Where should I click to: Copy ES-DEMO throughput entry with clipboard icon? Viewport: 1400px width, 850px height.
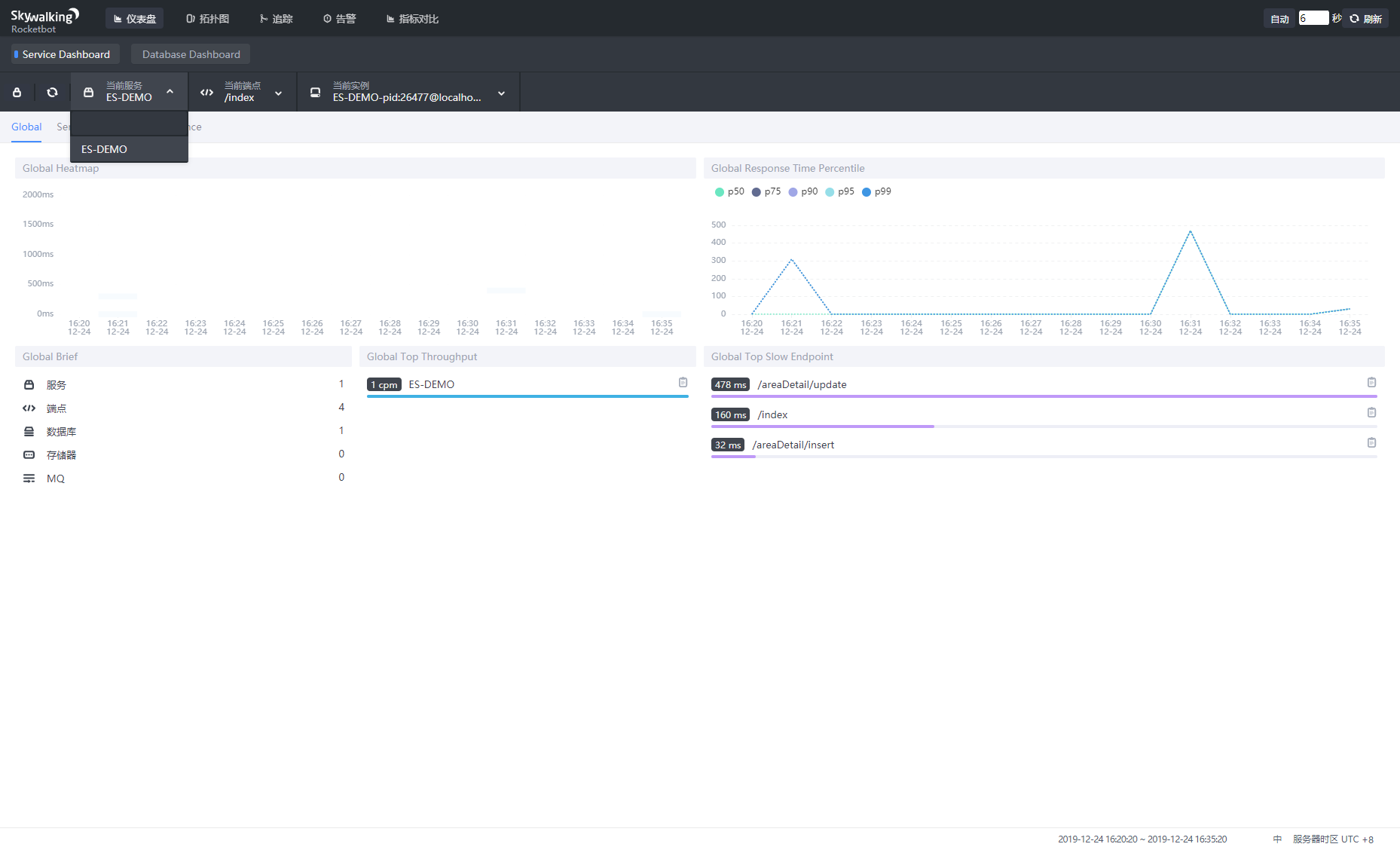tap(683, 383)
